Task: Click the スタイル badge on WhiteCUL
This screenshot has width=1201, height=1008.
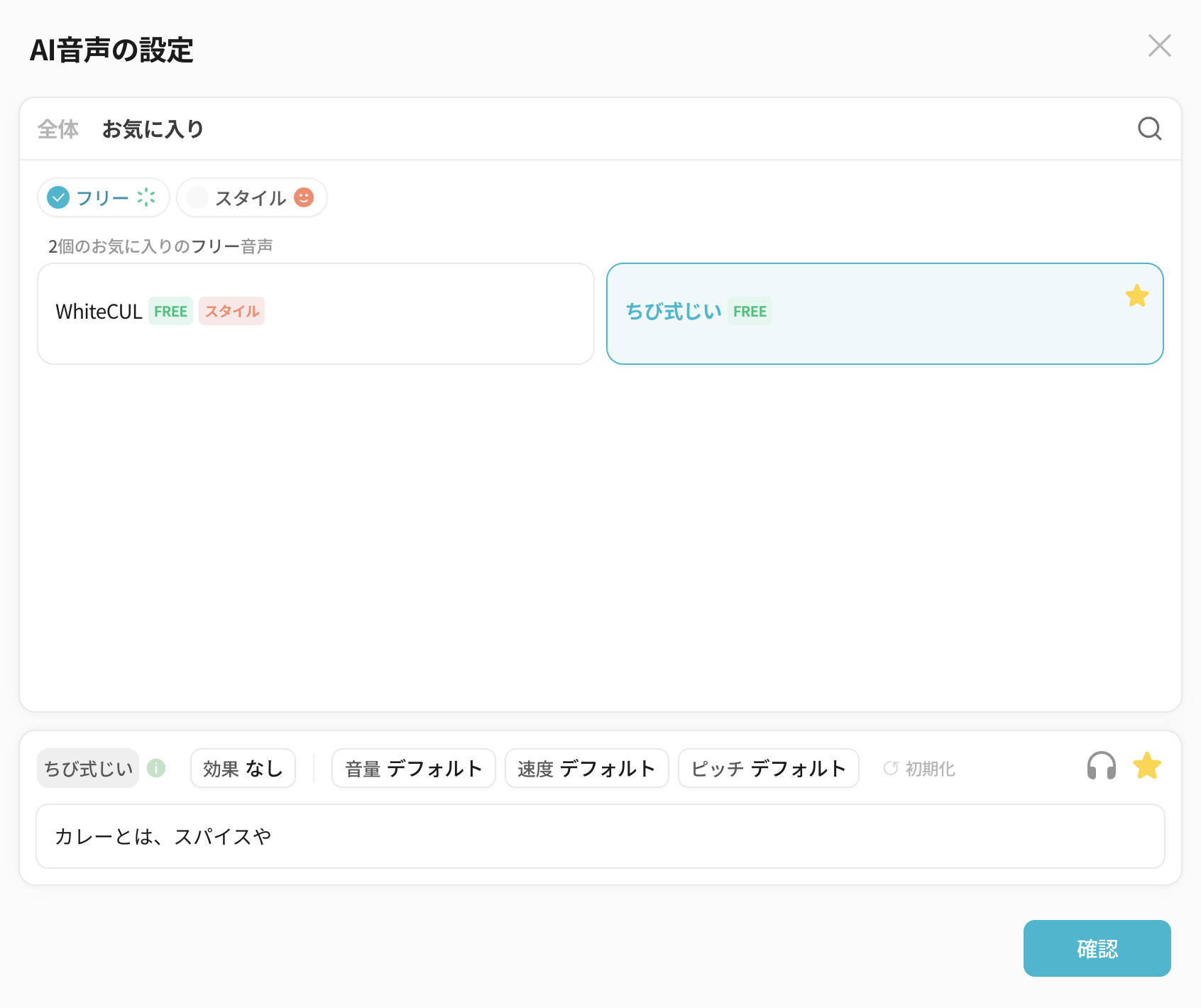Action: tap(231, 311)
